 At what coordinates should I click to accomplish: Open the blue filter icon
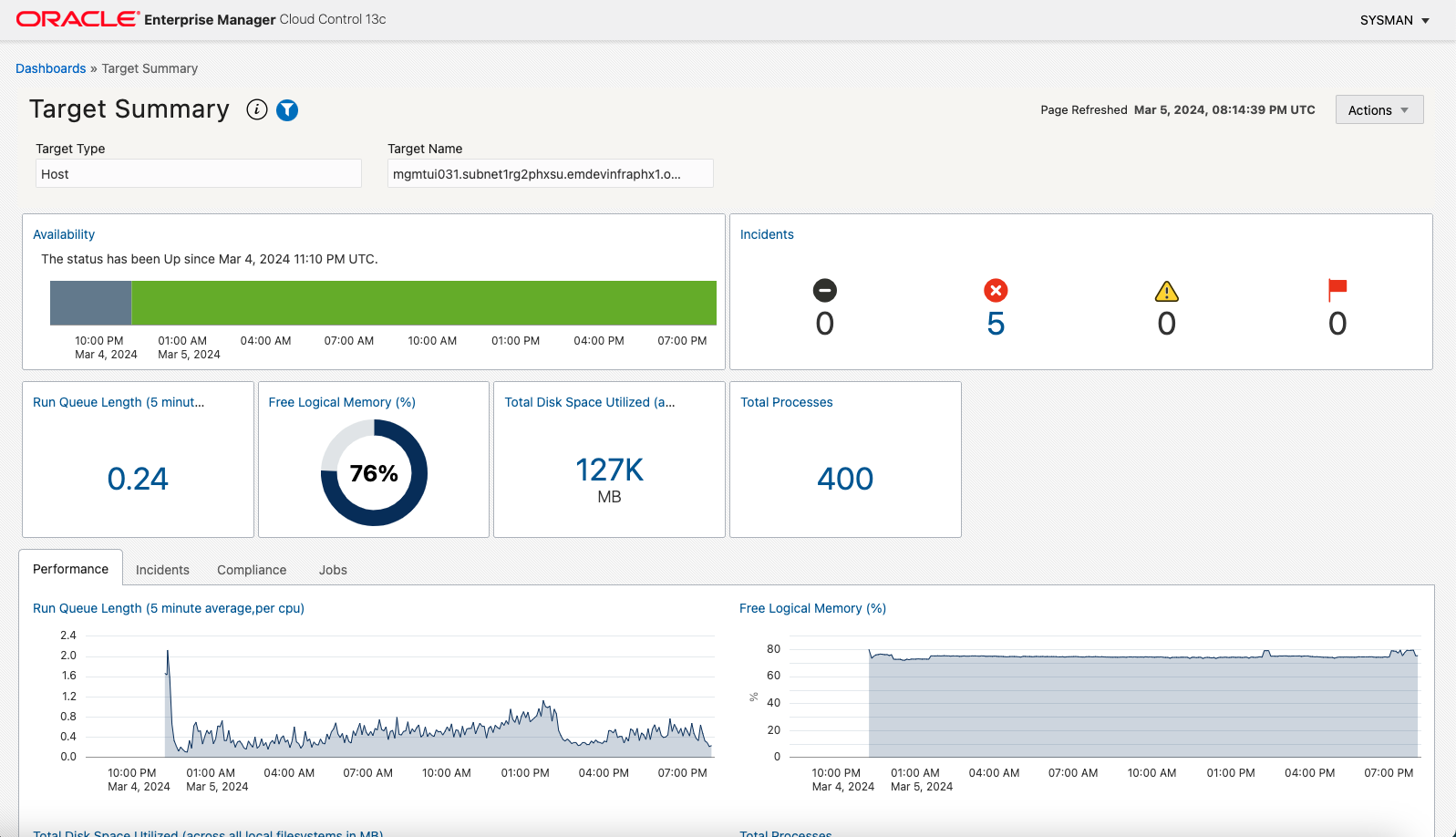click(287, 110)
